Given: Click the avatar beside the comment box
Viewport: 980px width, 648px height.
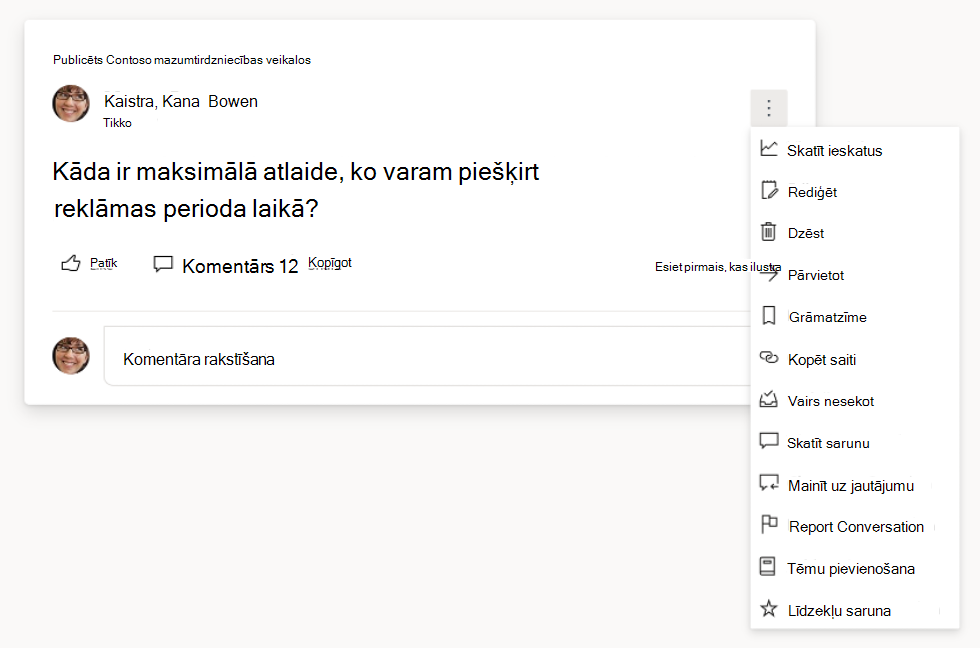Looking at the screenshot, I should click(71, 356).
